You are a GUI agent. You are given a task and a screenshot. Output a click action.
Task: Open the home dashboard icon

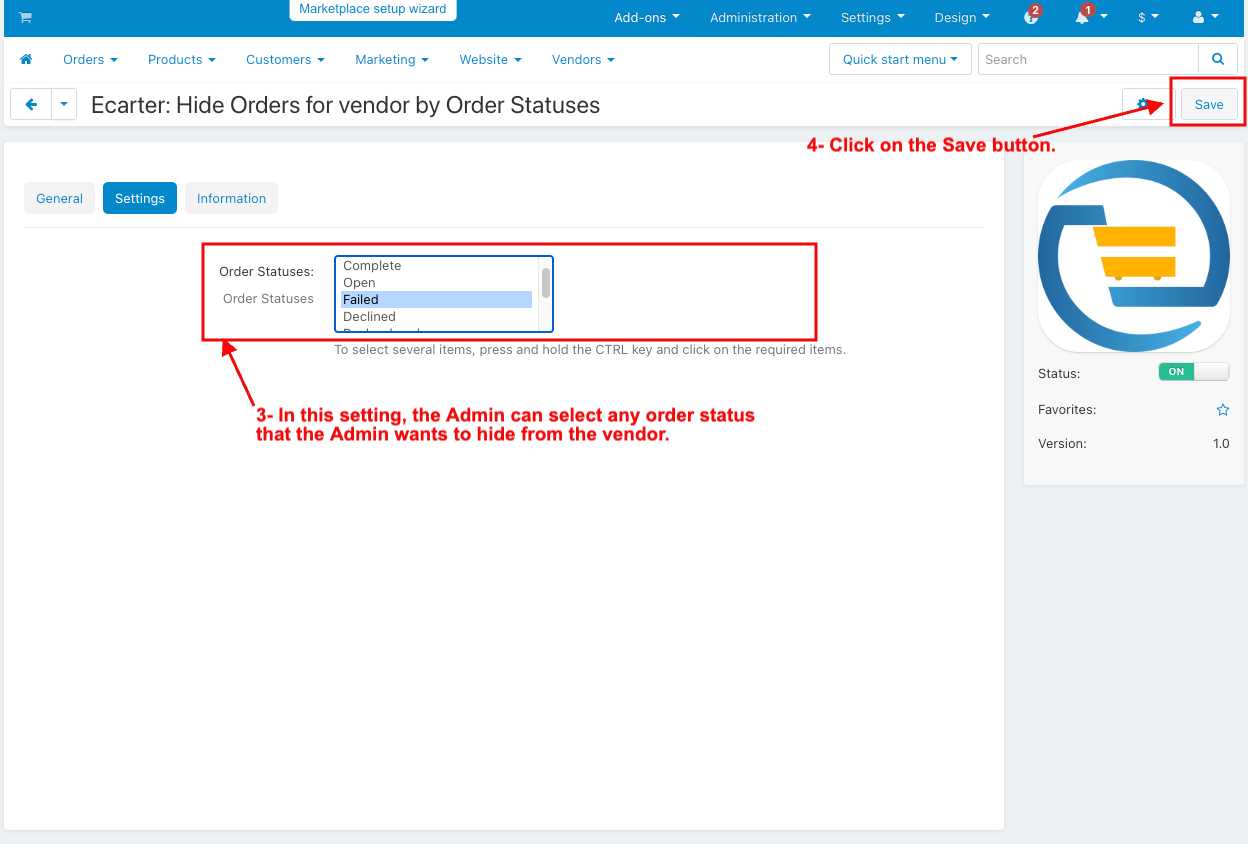point(26,59)
